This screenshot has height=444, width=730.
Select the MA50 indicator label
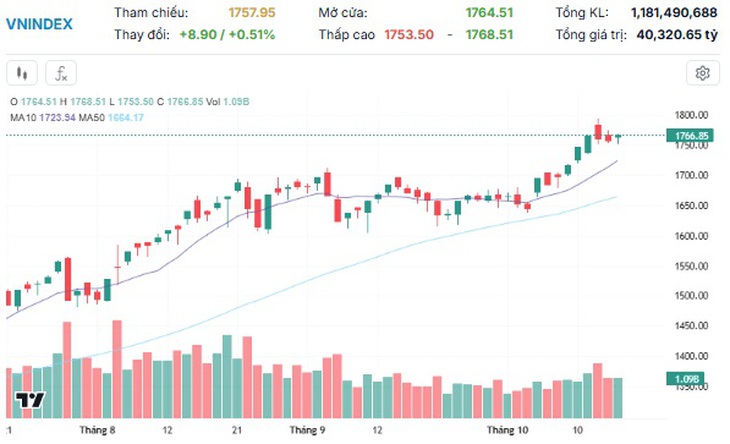(92, 118)
